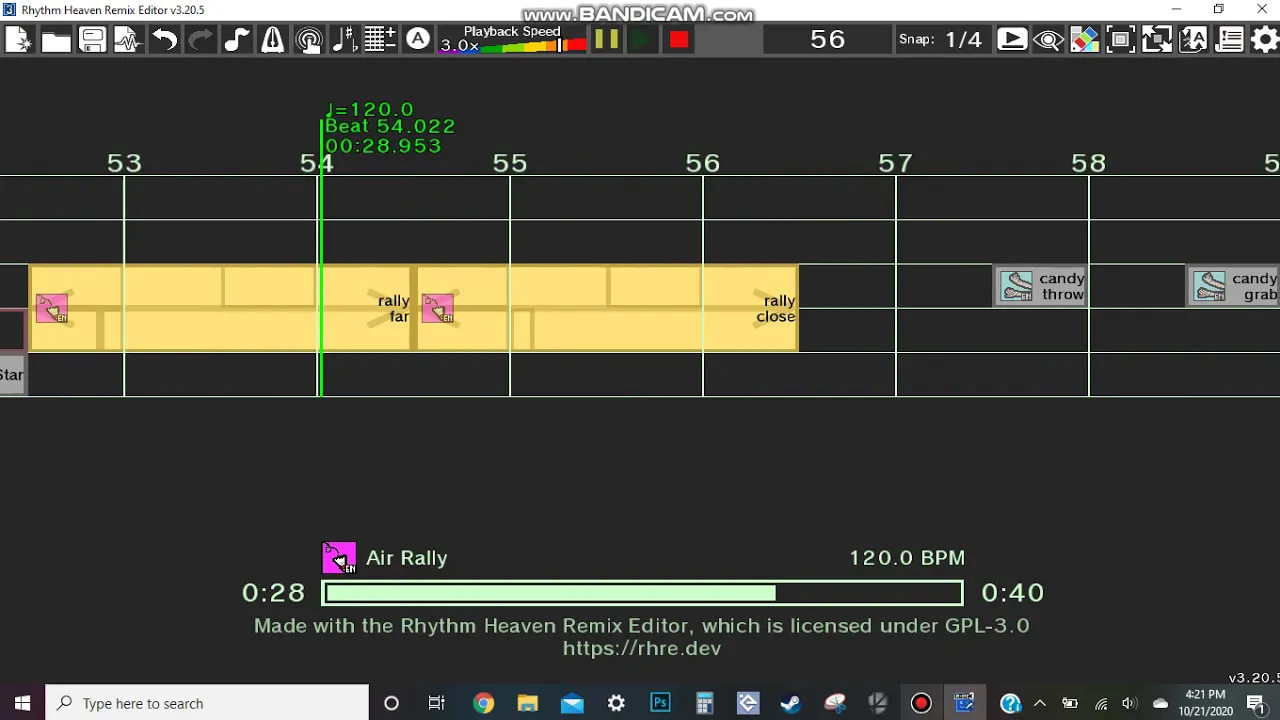The height and width of the screenshot is (720, 1280).
Task: Click the taskbar search box
Action: 208,703
